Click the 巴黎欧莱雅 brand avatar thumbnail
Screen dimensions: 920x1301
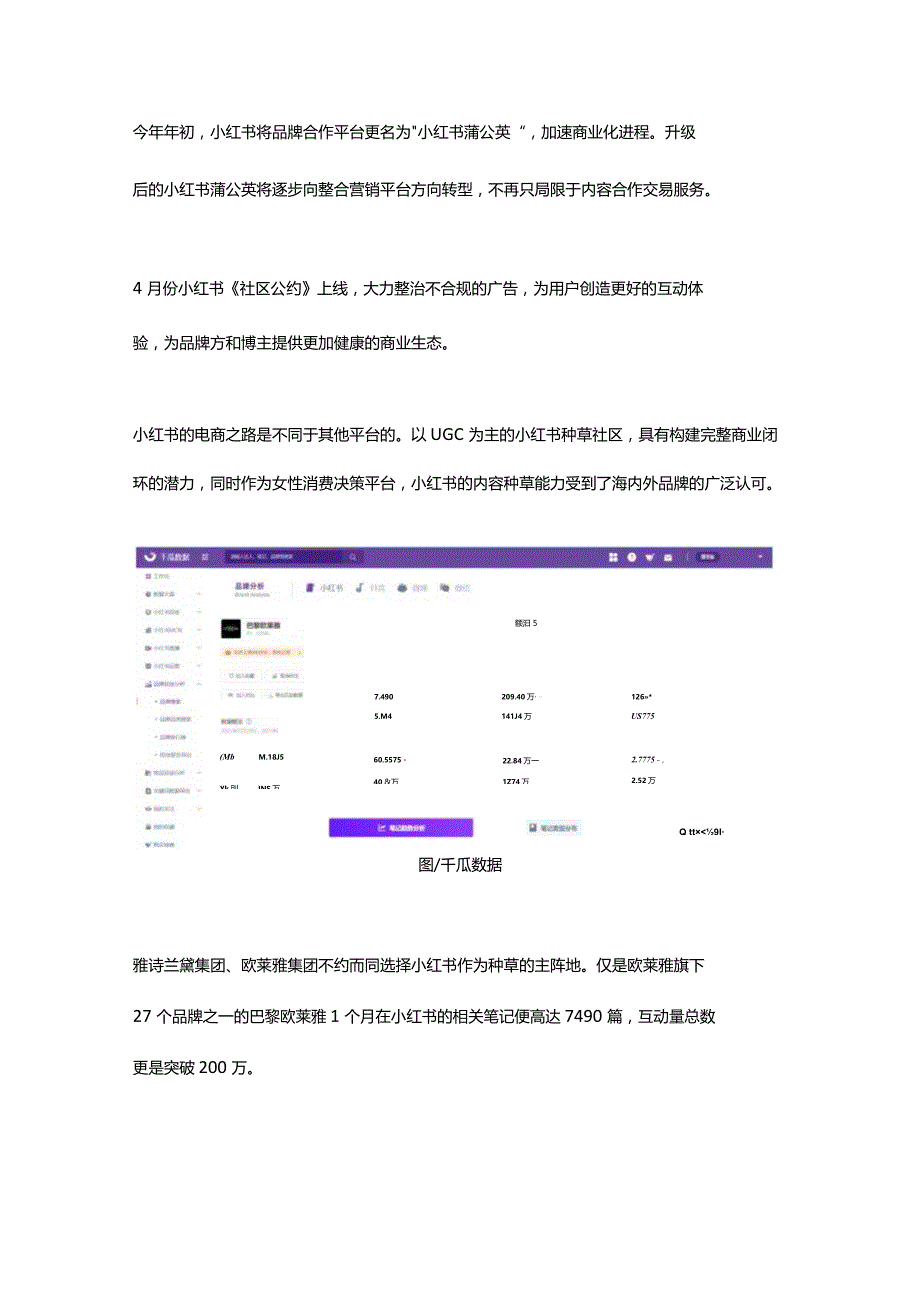point(231,628)
